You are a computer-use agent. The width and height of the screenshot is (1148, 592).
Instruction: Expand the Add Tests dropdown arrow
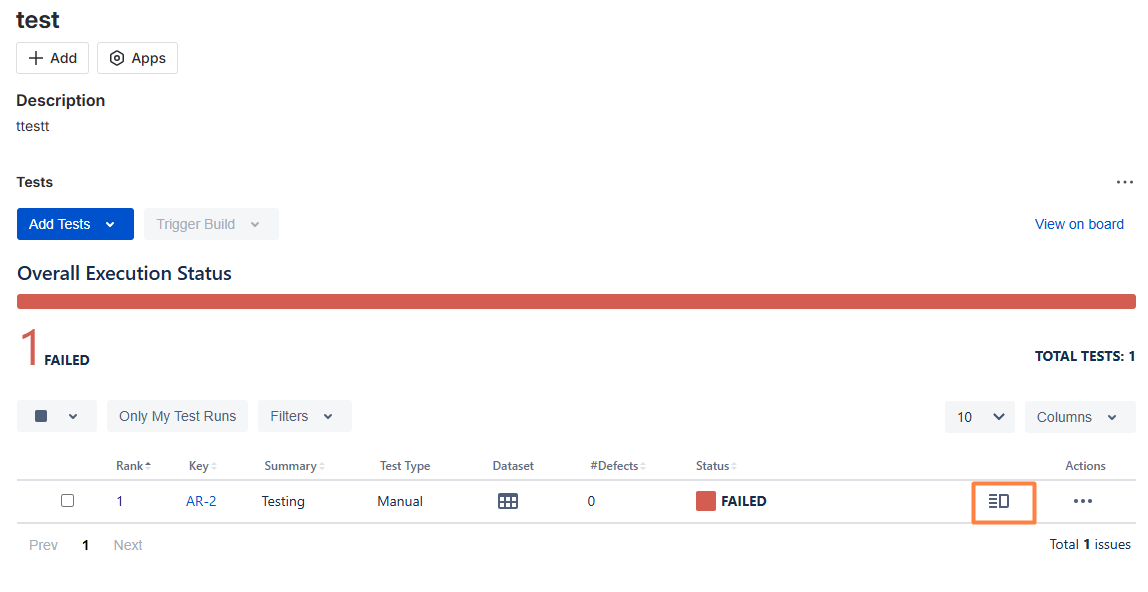pyautogui.click(x=110, y=224)
